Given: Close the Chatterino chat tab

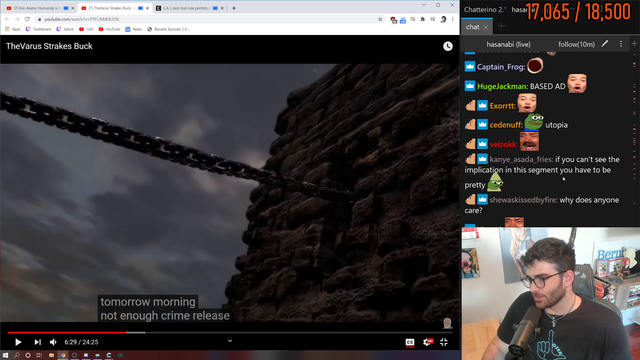Looking at the screenshot, I should (x=486, y=27).
